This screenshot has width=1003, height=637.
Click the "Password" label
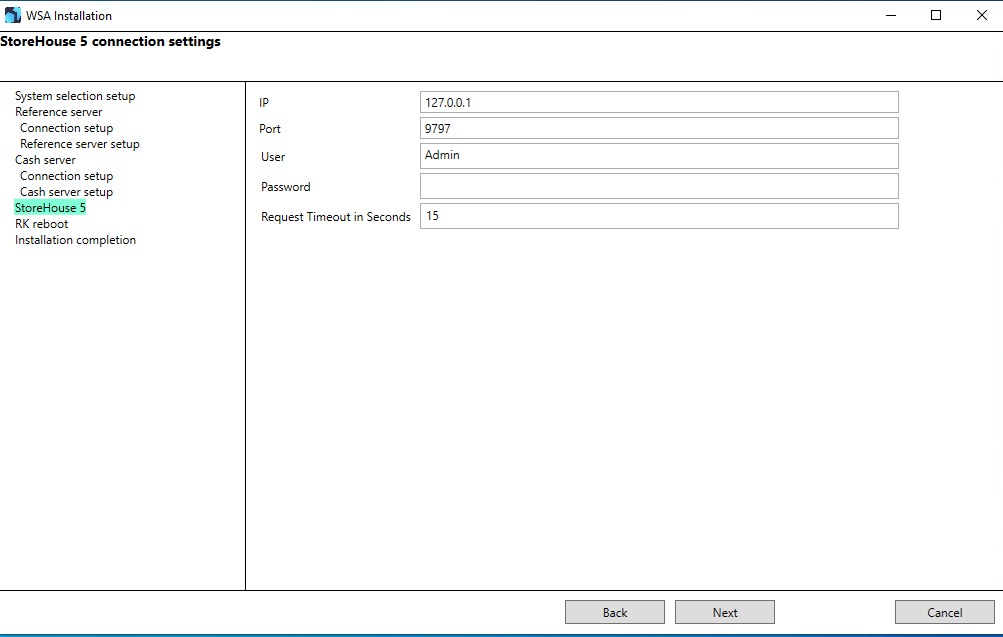click(285, 187)
